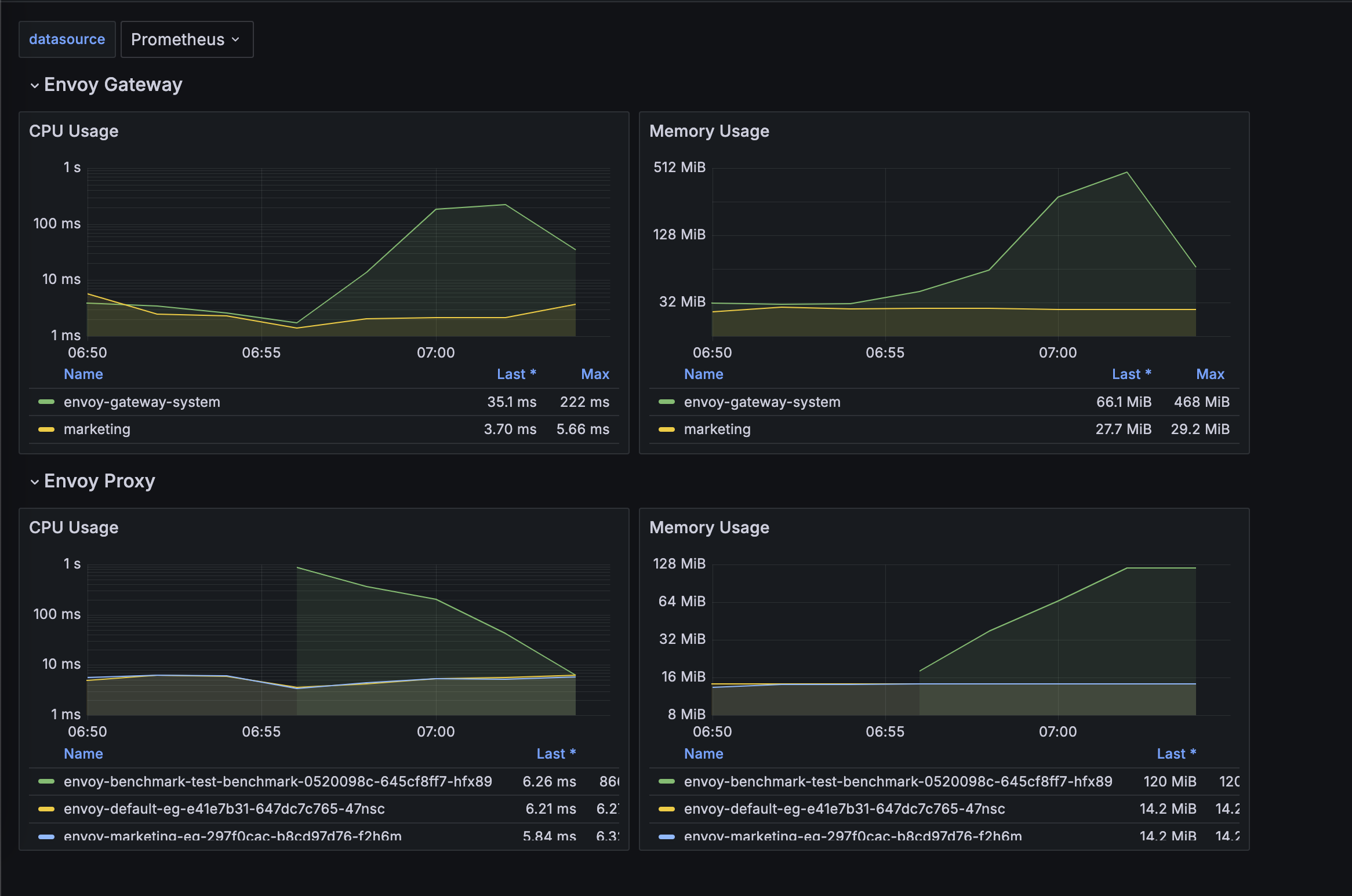
Task: Click yellow envoy-default-eg swatch in Proxy Memory legend
Action: 667,809
